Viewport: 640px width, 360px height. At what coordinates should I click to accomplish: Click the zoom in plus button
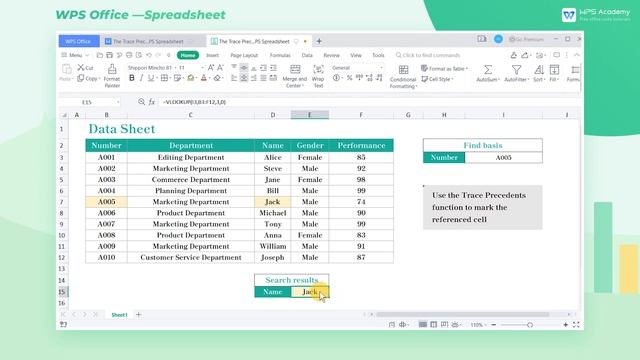pyautogui.click(x=566, y=325)
